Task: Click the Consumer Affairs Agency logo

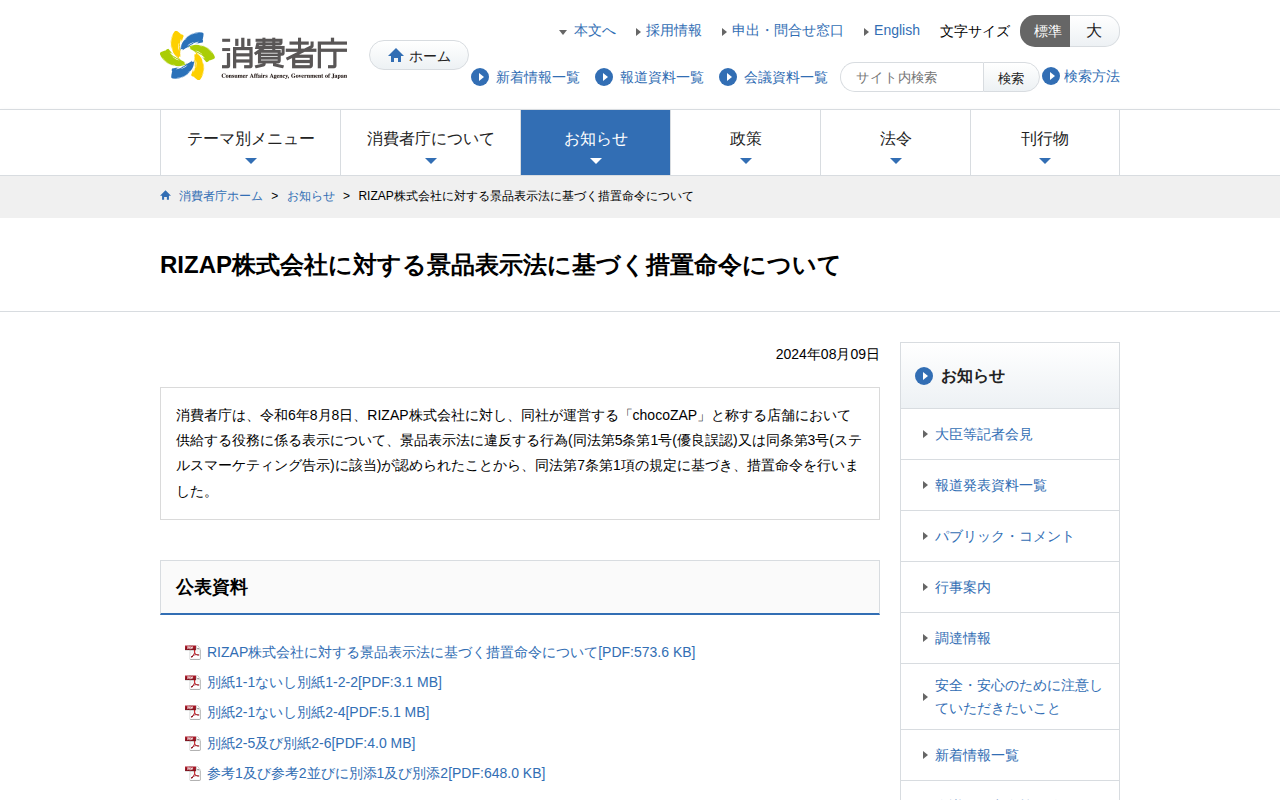Action: pyautogui.click(x=254, y=56)
